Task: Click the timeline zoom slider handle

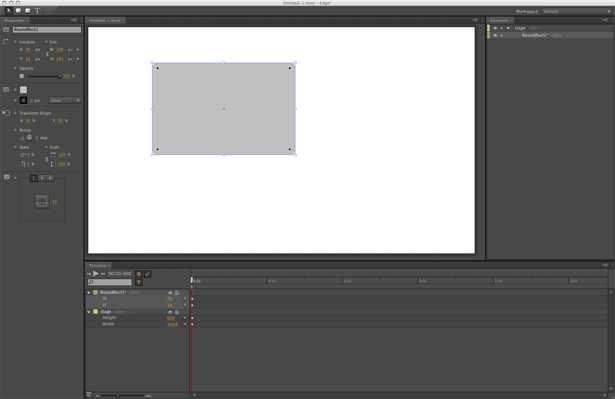Action: 118,395
